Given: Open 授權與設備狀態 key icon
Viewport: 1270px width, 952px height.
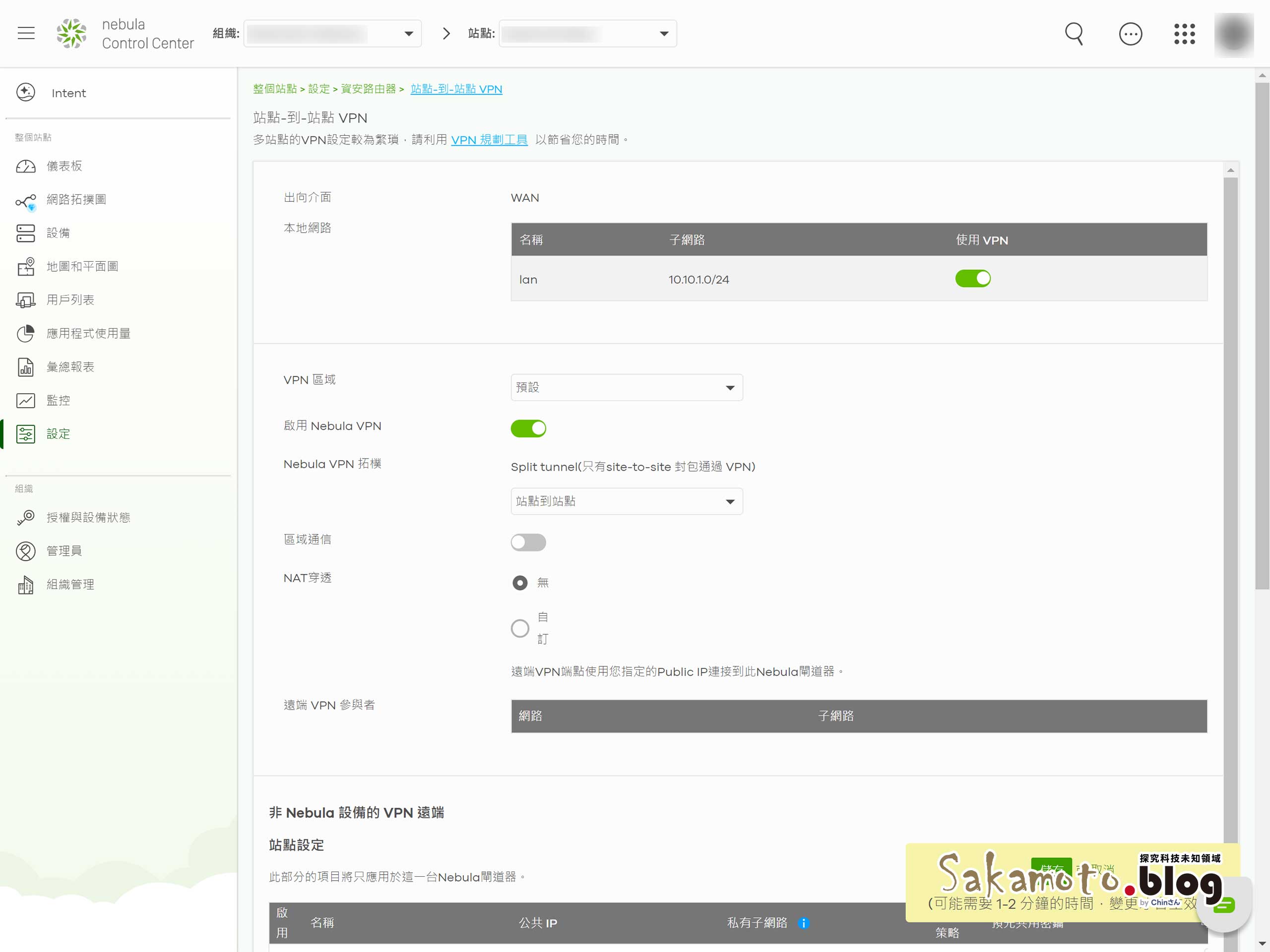Looking at the screenshot, I should [x=26, y=518].
